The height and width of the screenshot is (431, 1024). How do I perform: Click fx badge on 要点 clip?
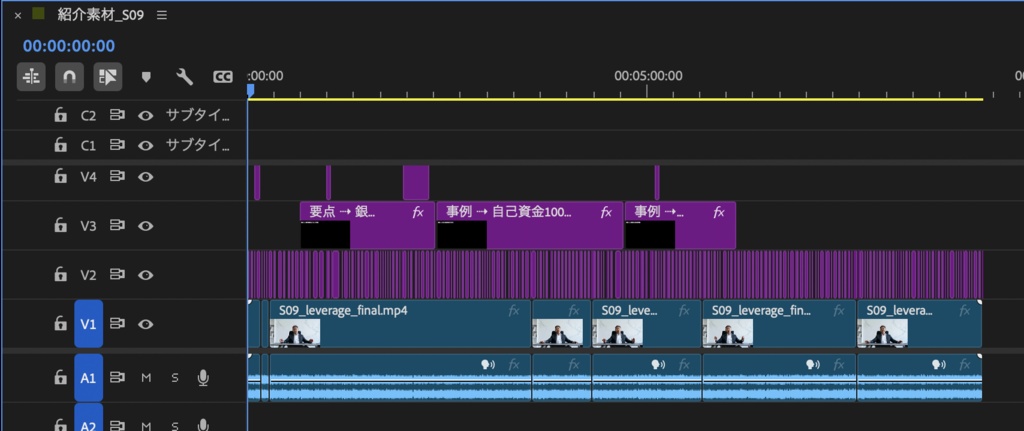pos(419,212)
